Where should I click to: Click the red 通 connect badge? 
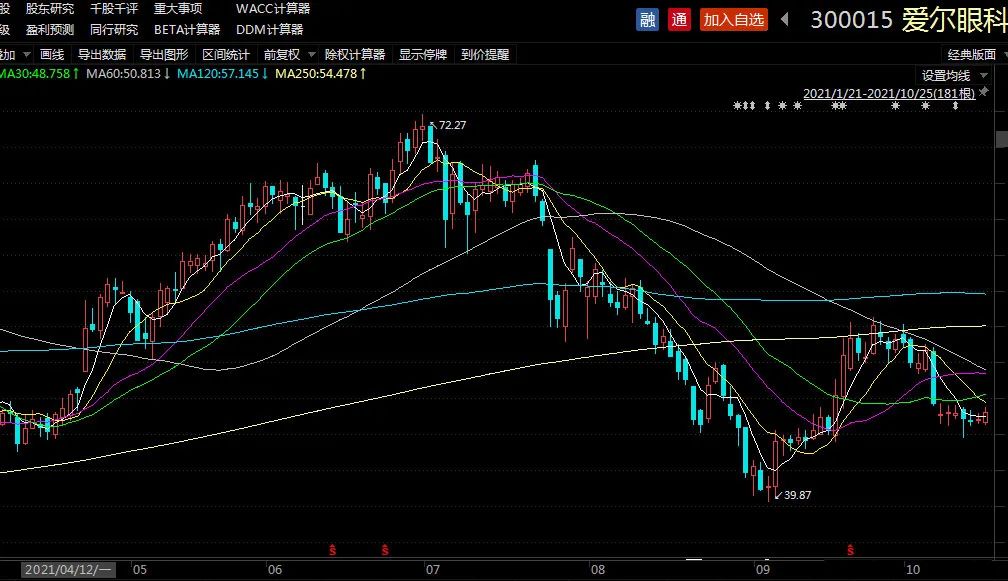click(x=678, y=19)
